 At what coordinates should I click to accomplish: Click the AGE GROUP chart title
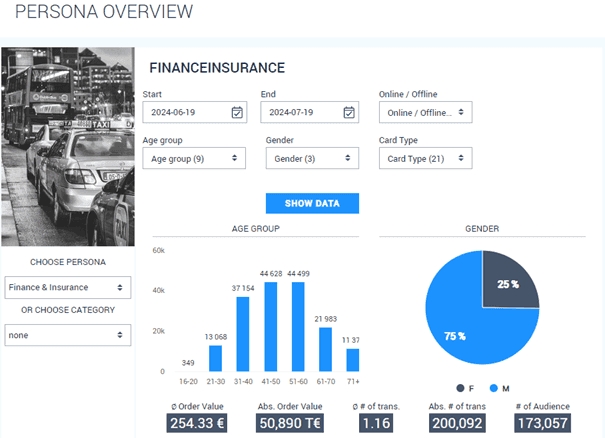coord(255,229)
